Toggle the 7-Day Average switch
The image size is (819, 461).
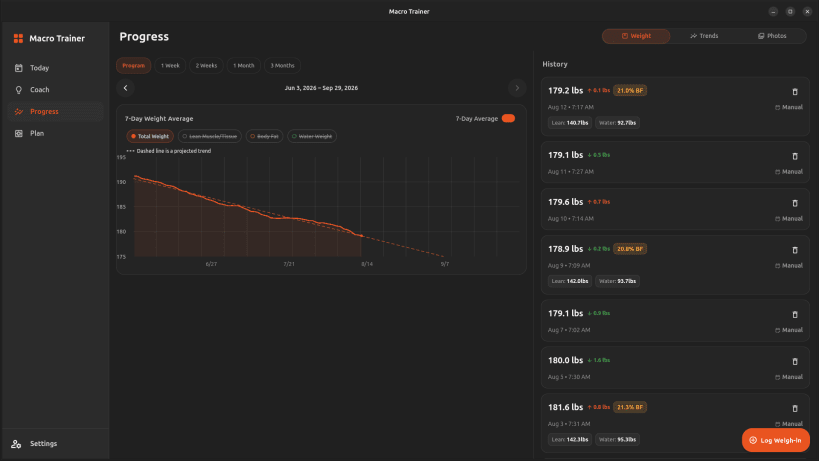click(x=508, y=119)
